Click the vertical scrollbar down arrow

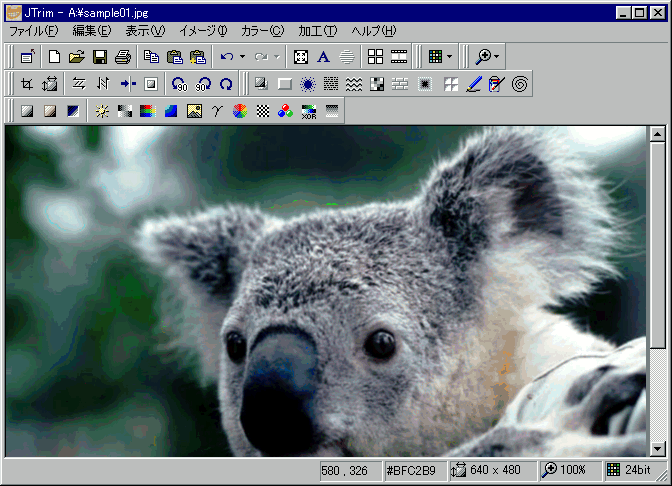pyautogui.click(x=657, y=449)
